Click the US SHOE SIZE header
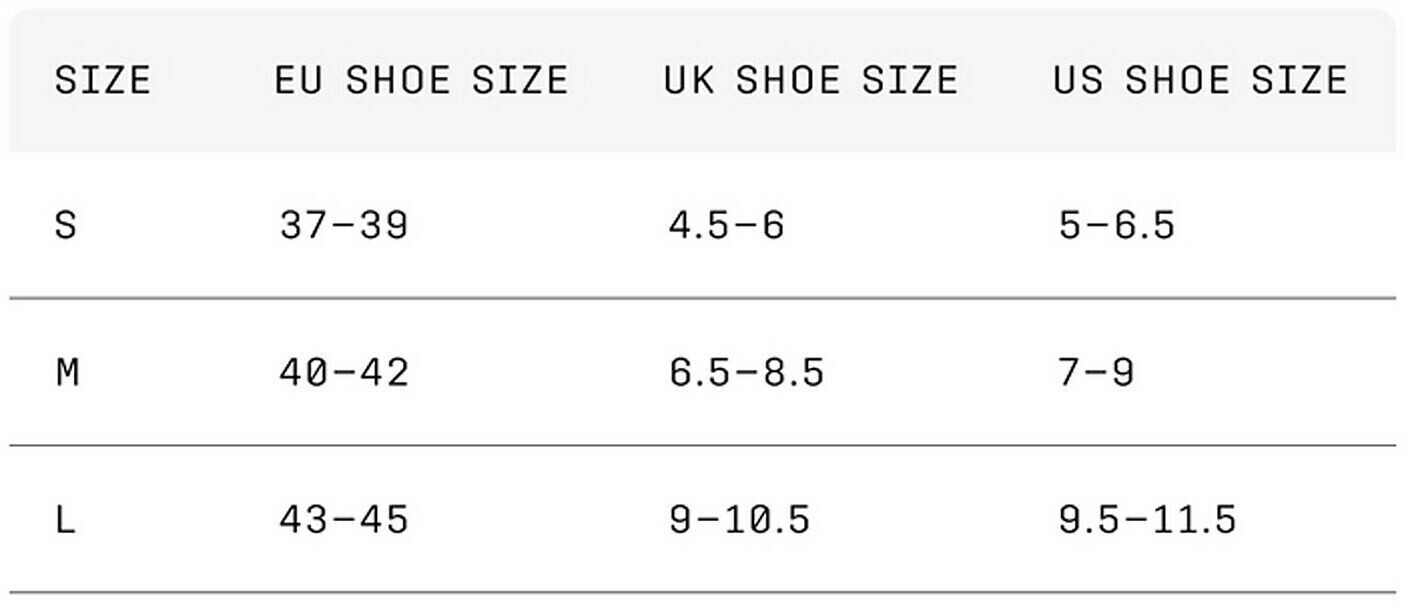The image size is (1408, 608). click(1200, 80)
